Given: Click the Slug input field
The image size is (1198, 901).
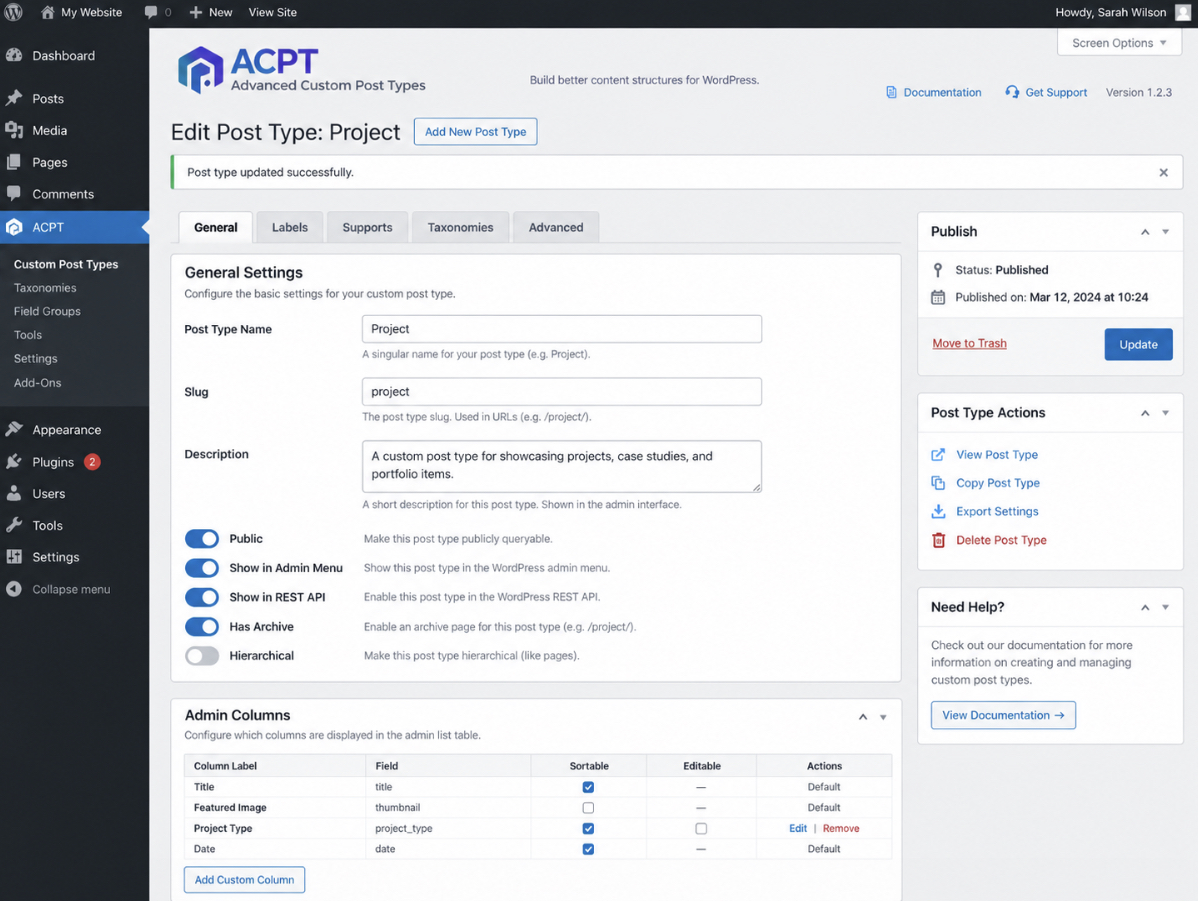Looking at the screenshot, I should (x=562, y=391).
